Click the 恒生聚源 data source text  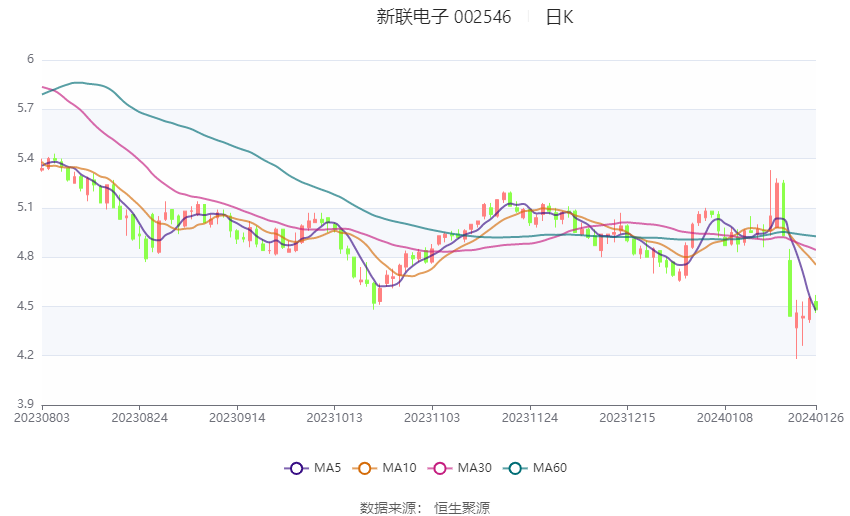[462, 508]
